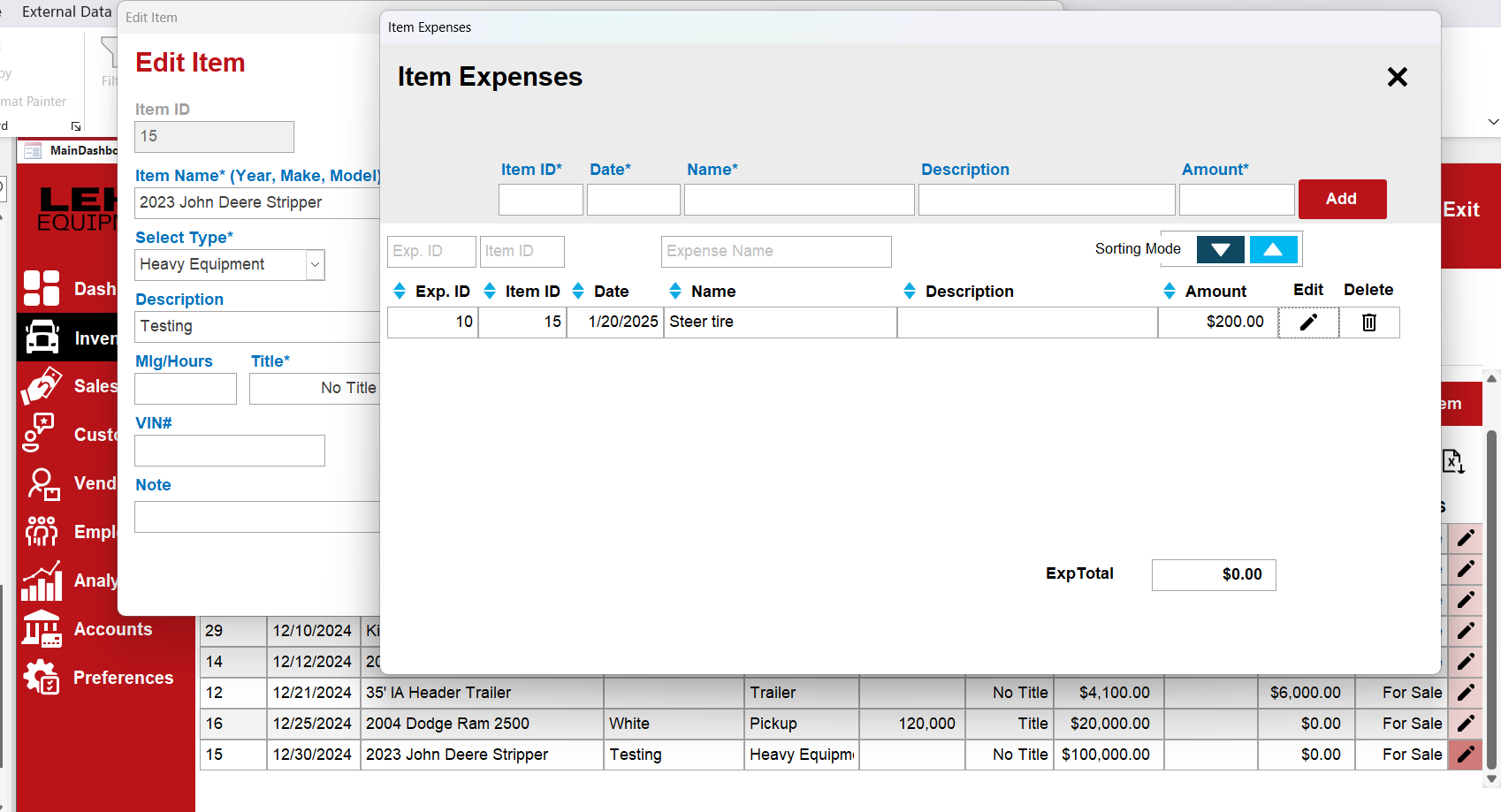The image size is (1501, 812).
Task: Open Inventory via truck sidebar icon
Action: [42, 338]
